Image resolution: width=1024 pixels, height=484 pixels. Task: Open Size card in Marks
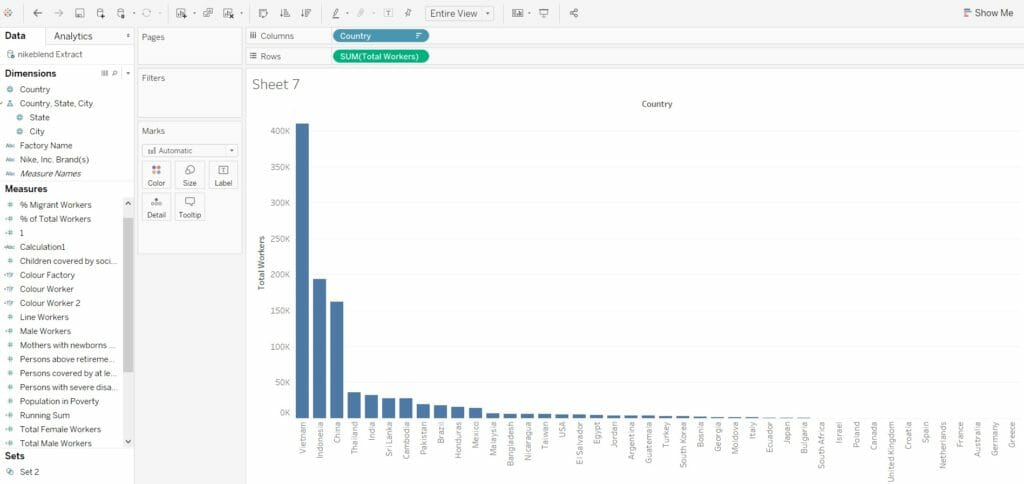pyautogui.click(x=189, y=175)
